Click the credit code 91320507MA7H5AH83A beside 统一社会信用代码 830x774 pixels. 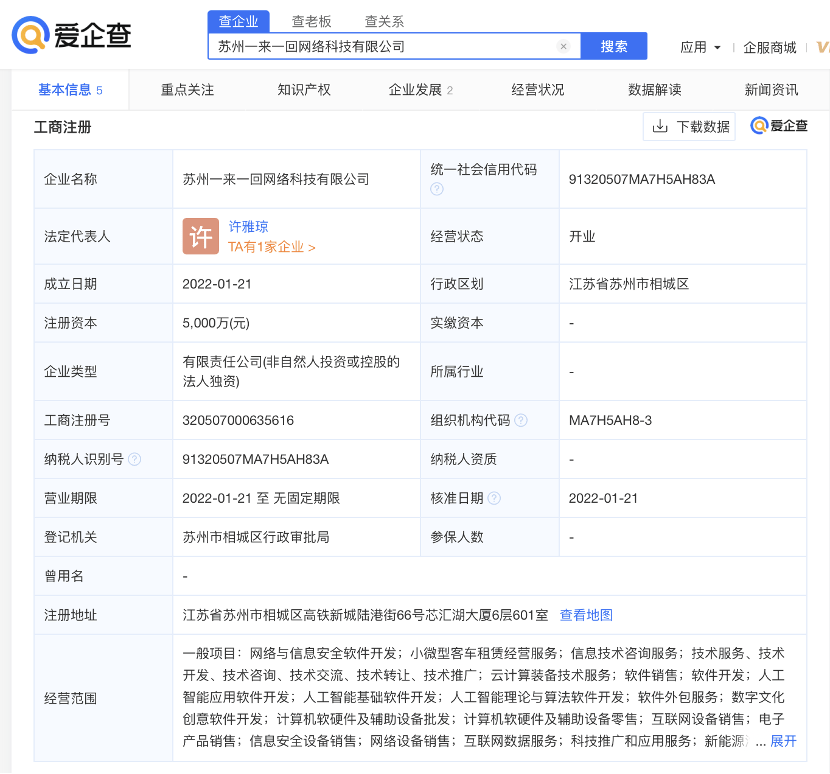coord(642,179)
